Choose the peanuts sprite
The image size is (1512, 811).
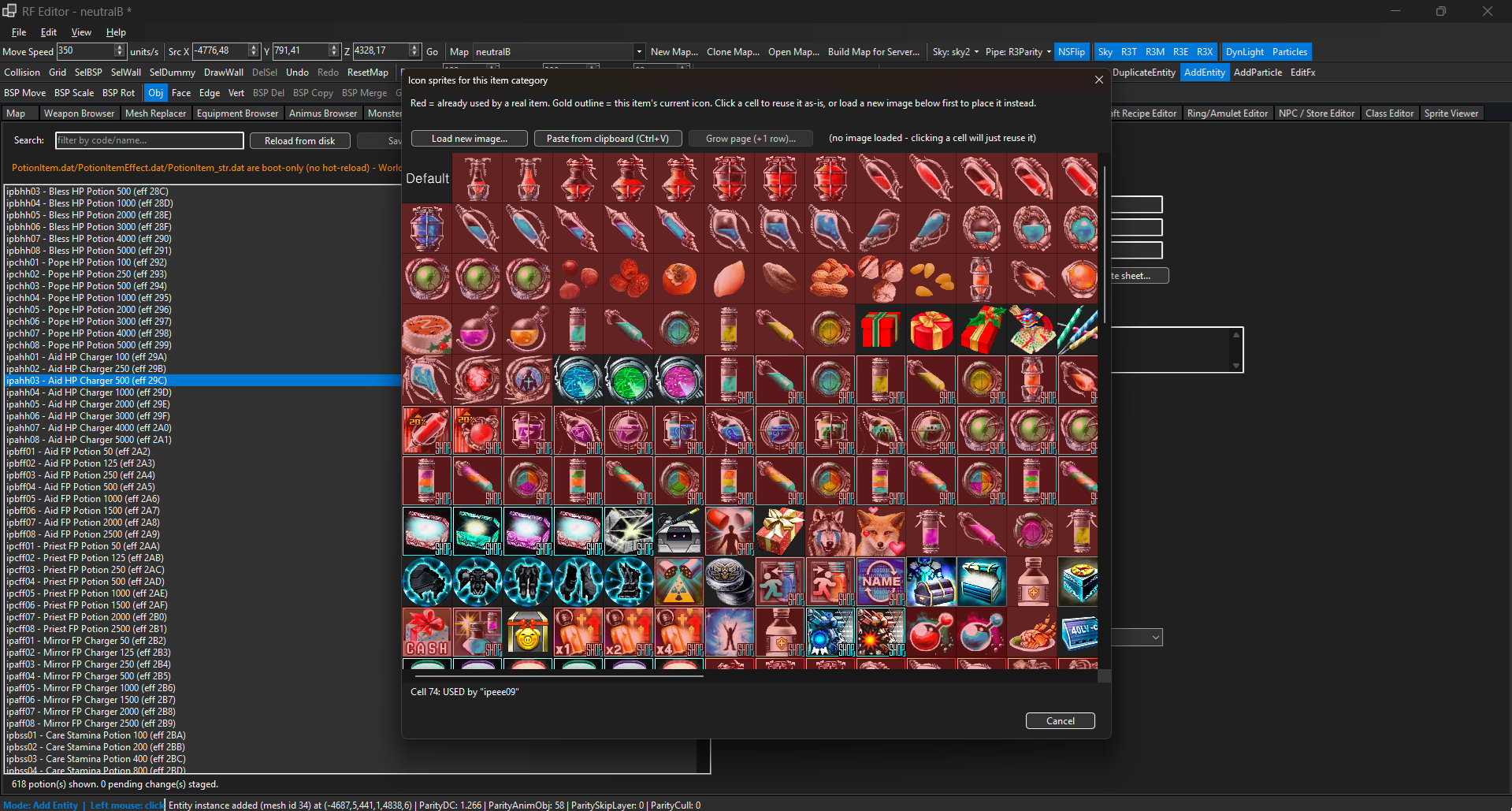[830, 279]
